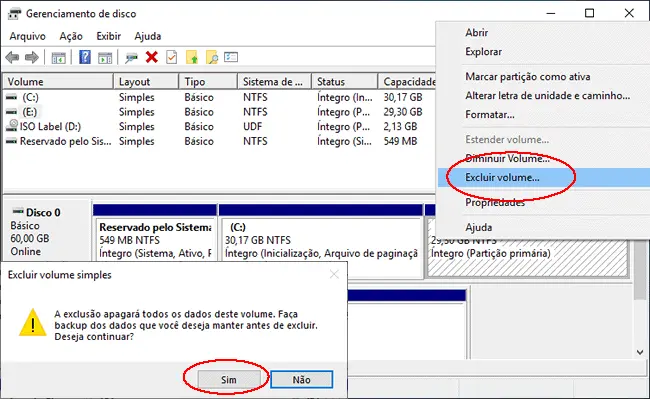Open the blue question mark help icon
The height and width of the screenshot is (399, 650).
point(85,57)
